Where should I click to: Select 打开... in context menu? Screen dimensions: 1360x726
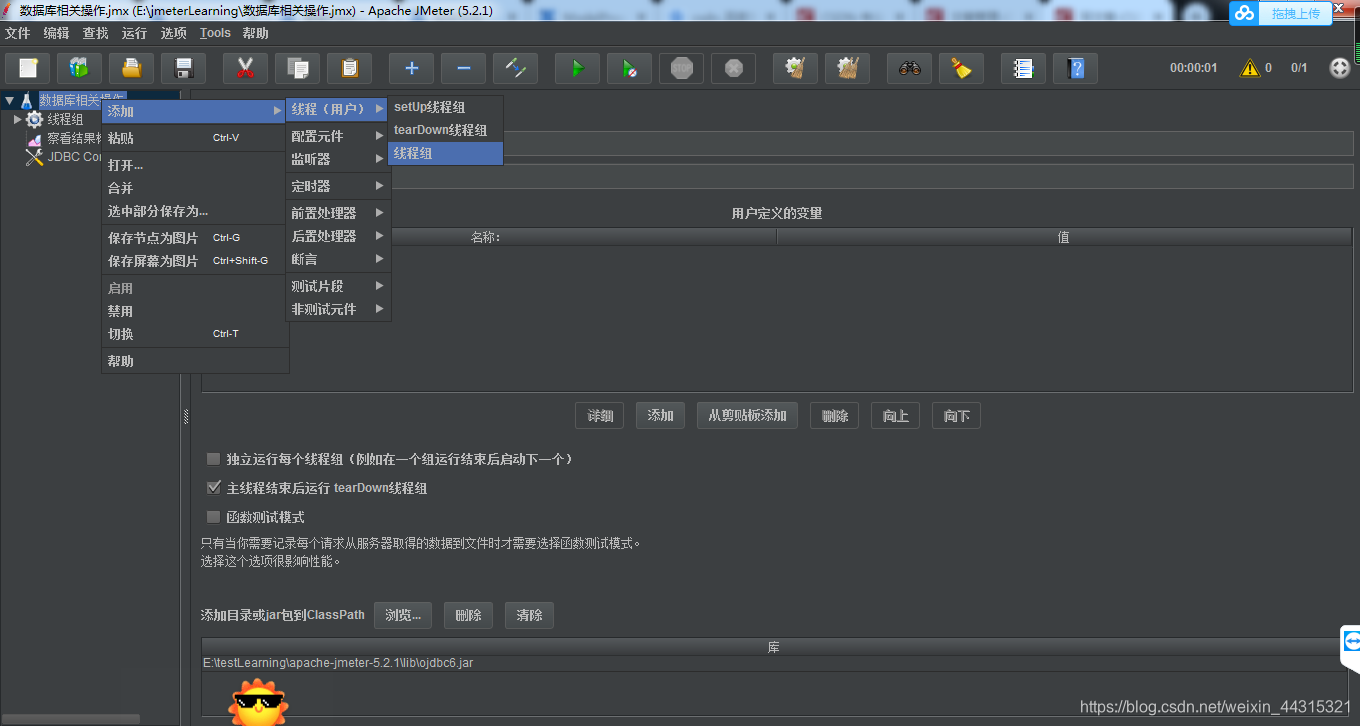coord(195,165)
